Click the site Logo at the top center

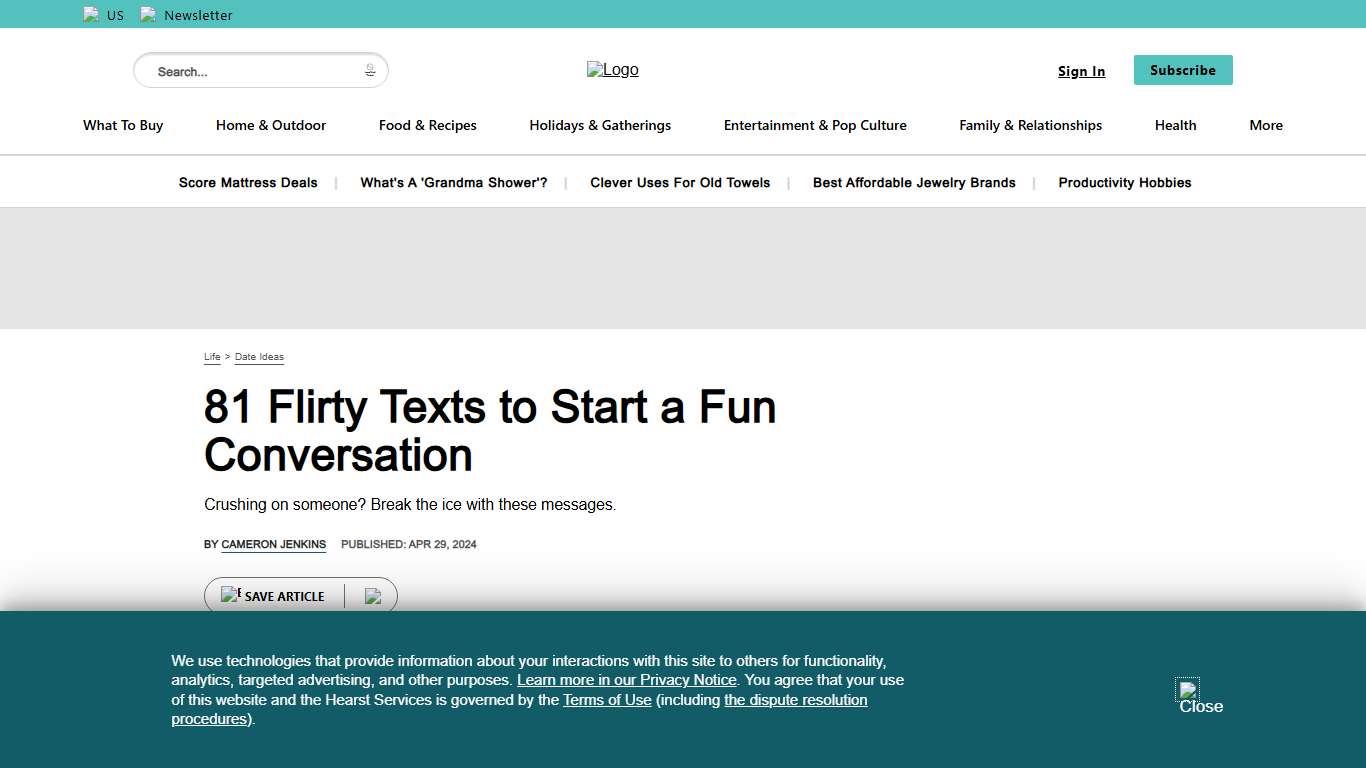tap(612, 69)
